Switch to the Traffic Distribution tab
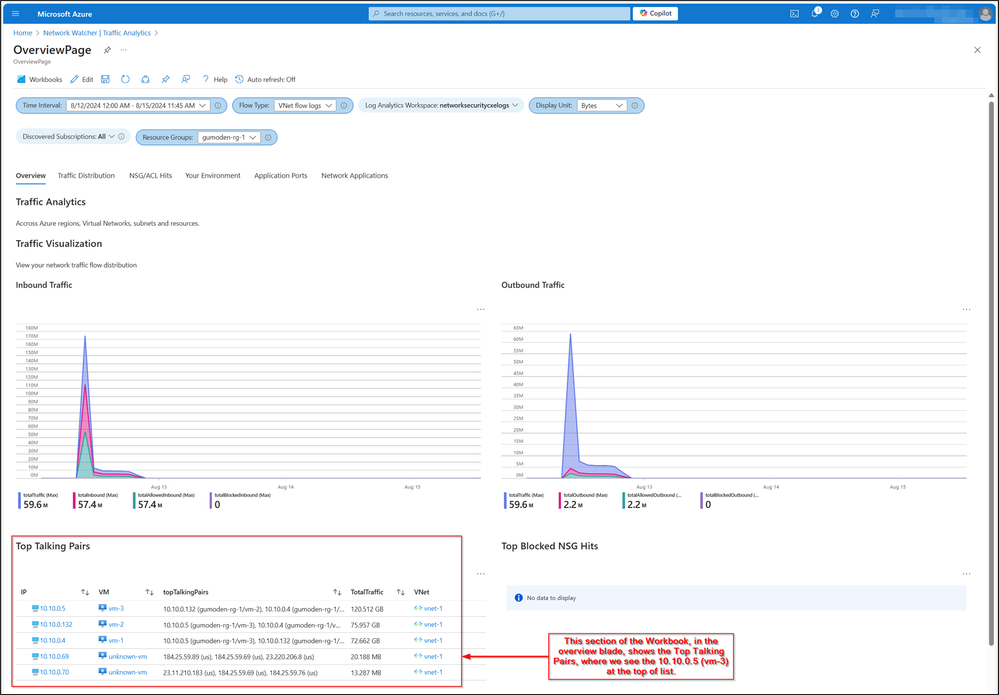The width and height of the screenshot is (999, 695). [x=86, y=176]
